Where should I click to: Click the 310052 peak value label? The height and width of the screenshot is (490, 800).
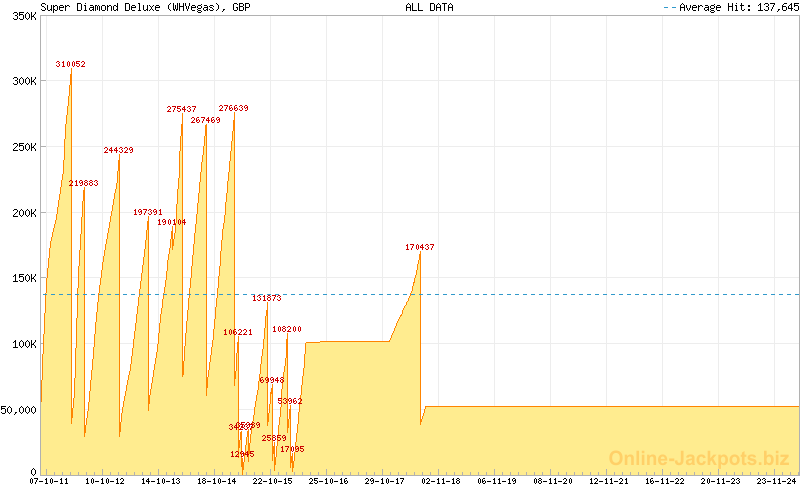tap(70, 64)
